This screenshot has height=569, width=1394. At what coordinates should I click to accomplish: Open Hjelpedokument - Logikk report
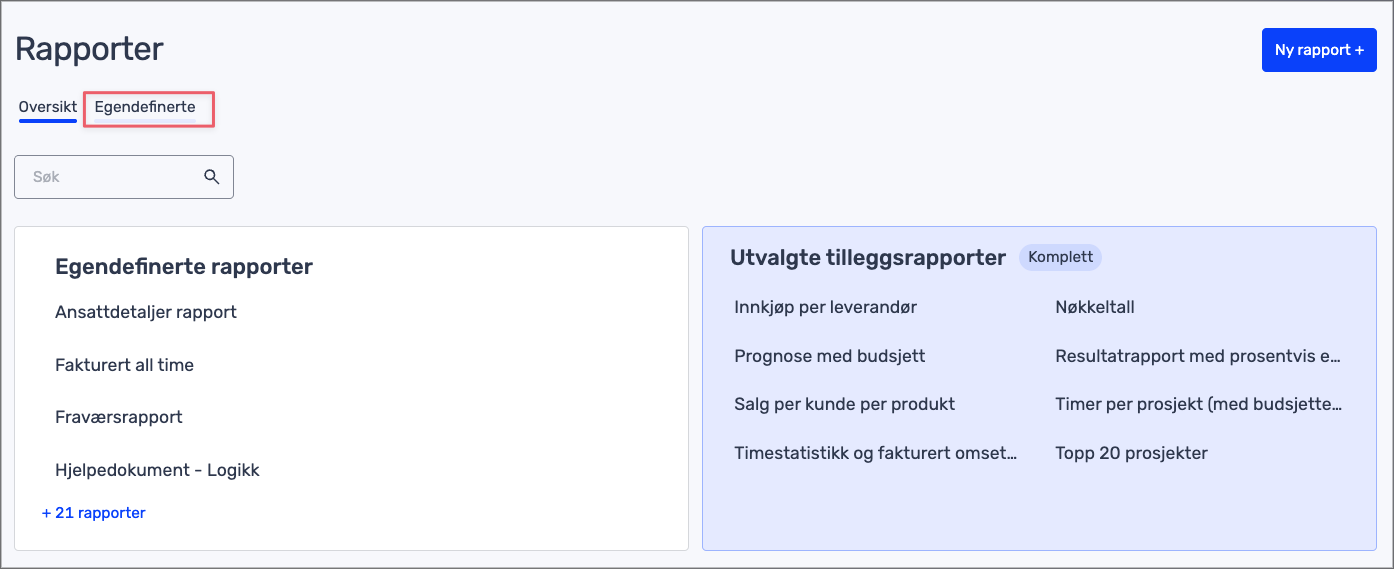pyautogui.click(x=157, y=470)
